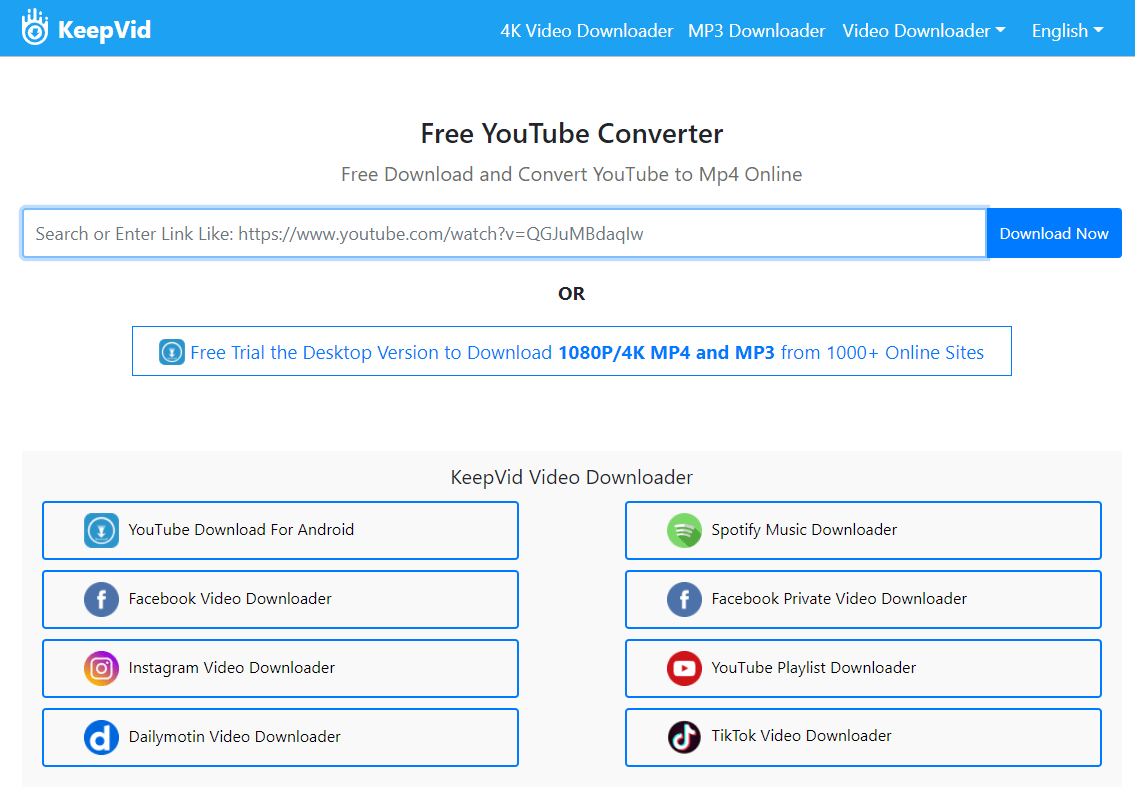Expand the Video Downloader dropdown menu

(x=923, y=31)
